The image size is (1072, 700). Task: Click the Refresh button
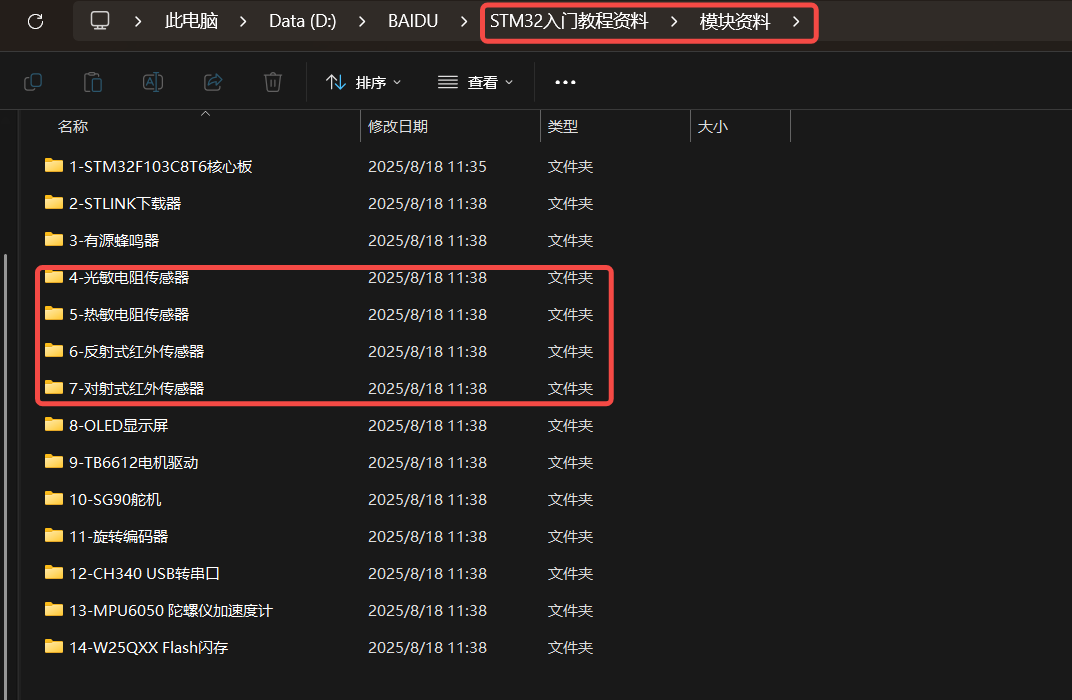[x=36, y=21]
